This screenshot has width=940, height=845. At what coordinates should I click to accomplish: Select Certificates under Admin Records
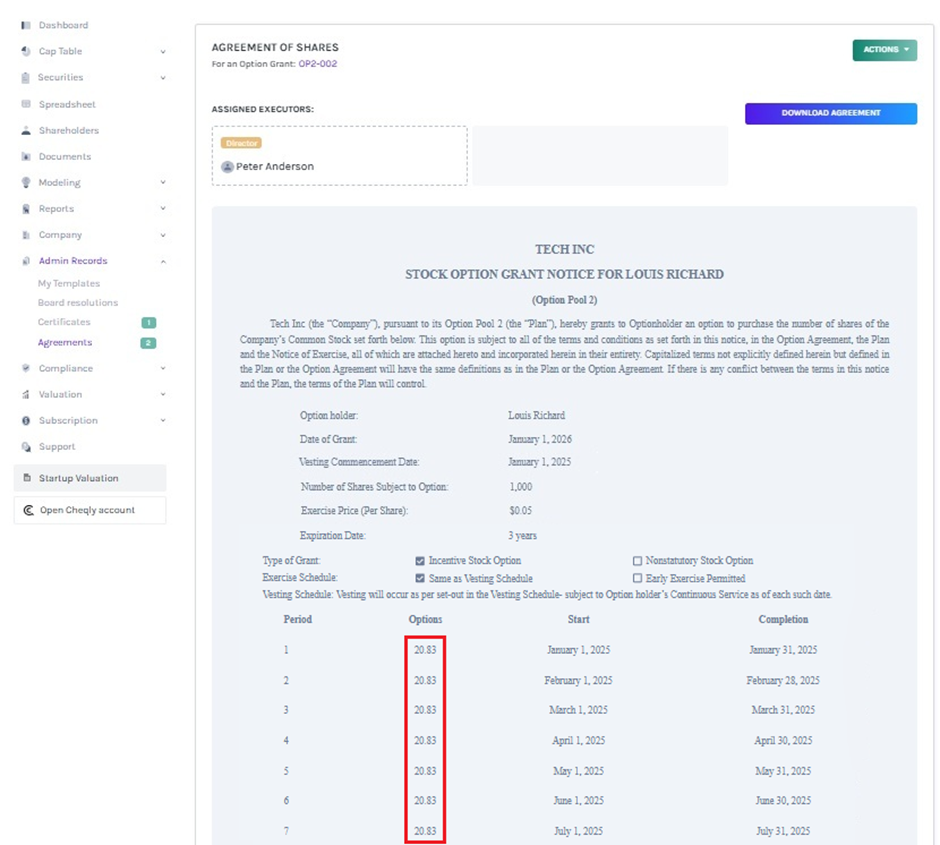point(64,322)
